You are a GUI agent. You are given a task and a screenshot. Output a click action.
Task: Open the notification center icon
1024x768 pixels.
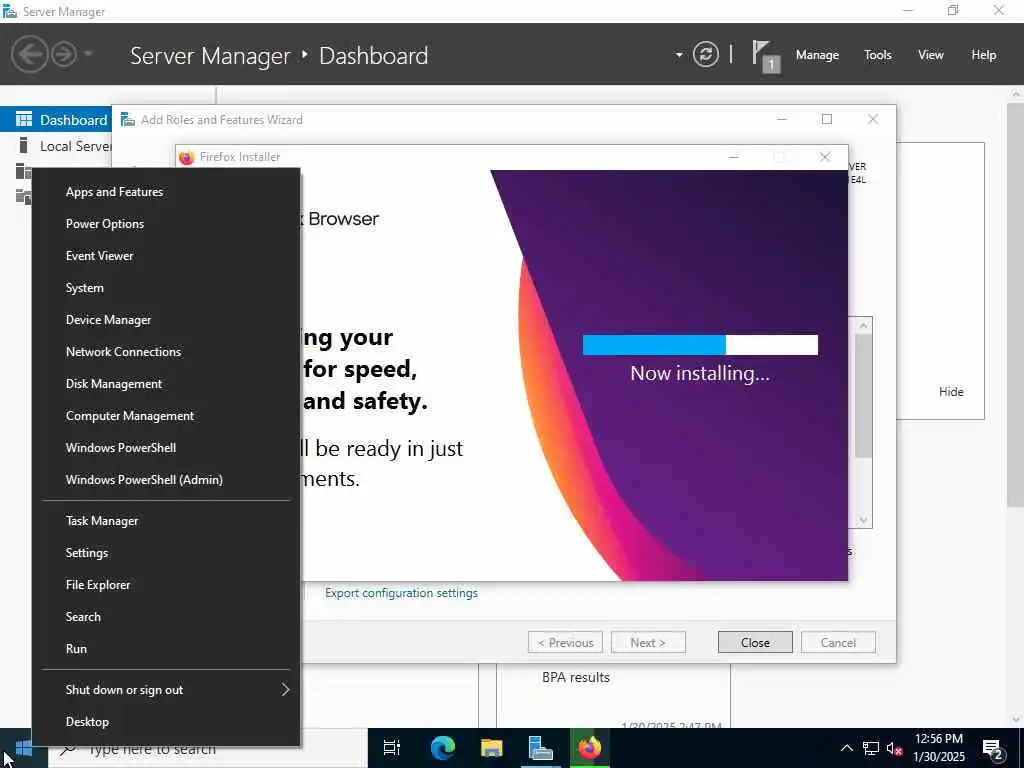pyautogui.click(x=993, y=750)
